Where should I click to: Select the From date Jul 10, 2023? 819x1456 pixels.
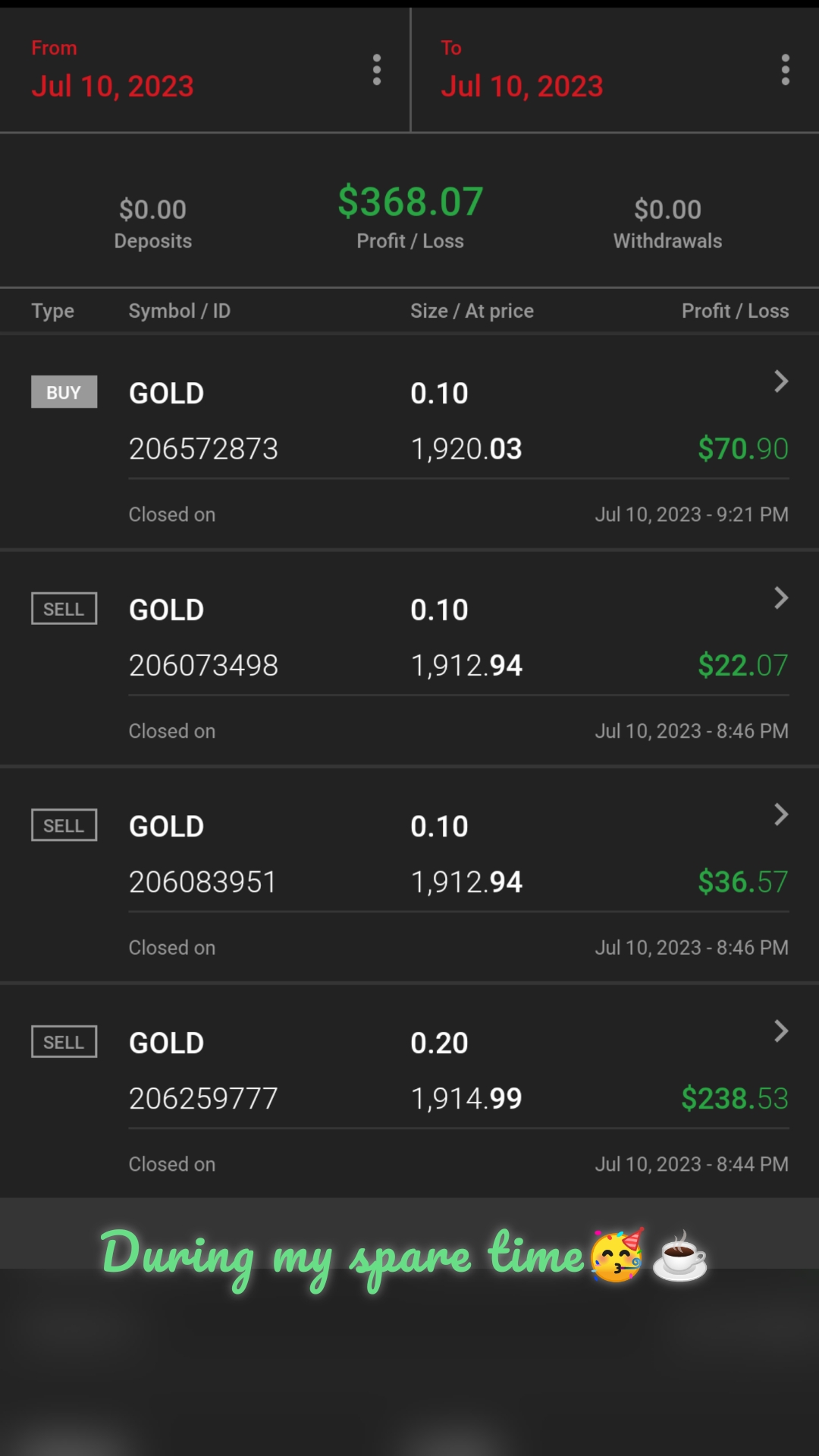pos(112,86)
